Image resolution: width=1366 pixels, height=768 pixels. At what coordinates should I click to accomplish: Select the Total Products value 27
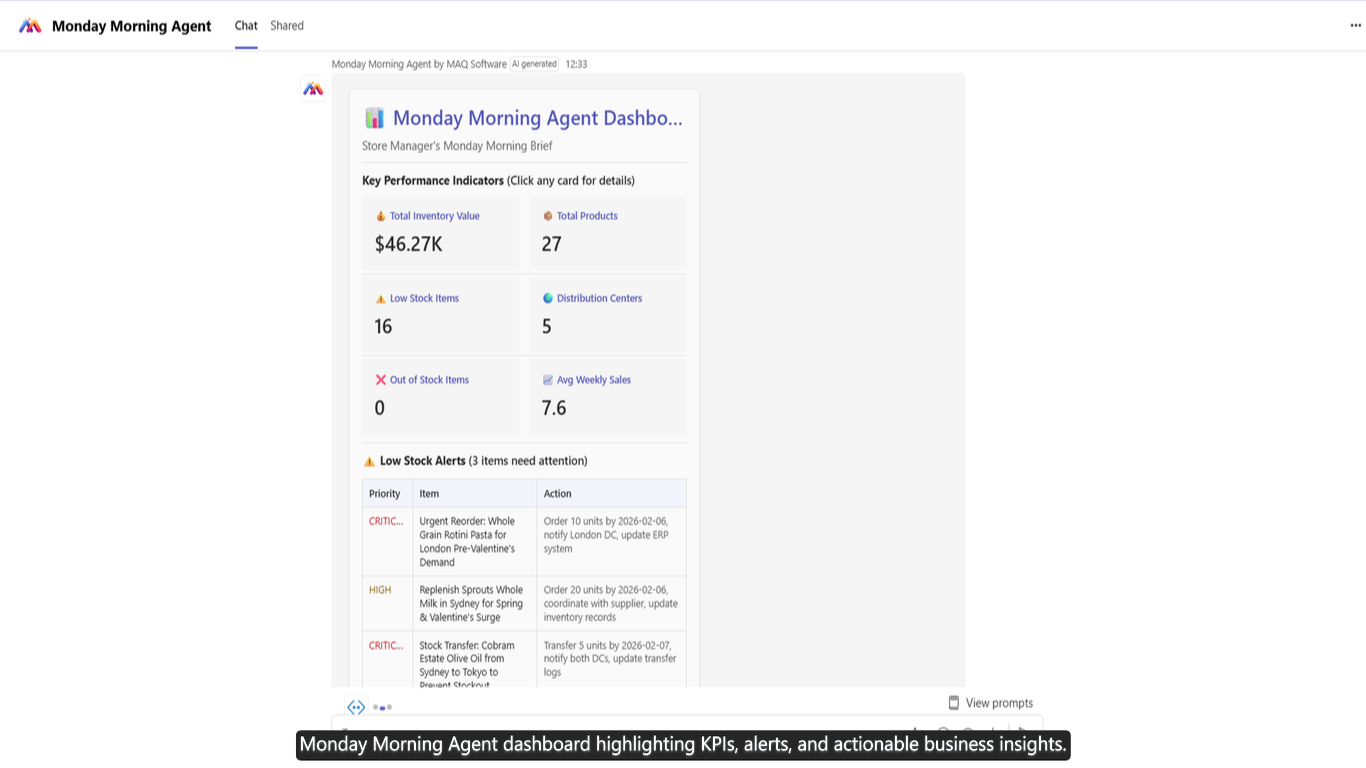[x=552, y=244]
